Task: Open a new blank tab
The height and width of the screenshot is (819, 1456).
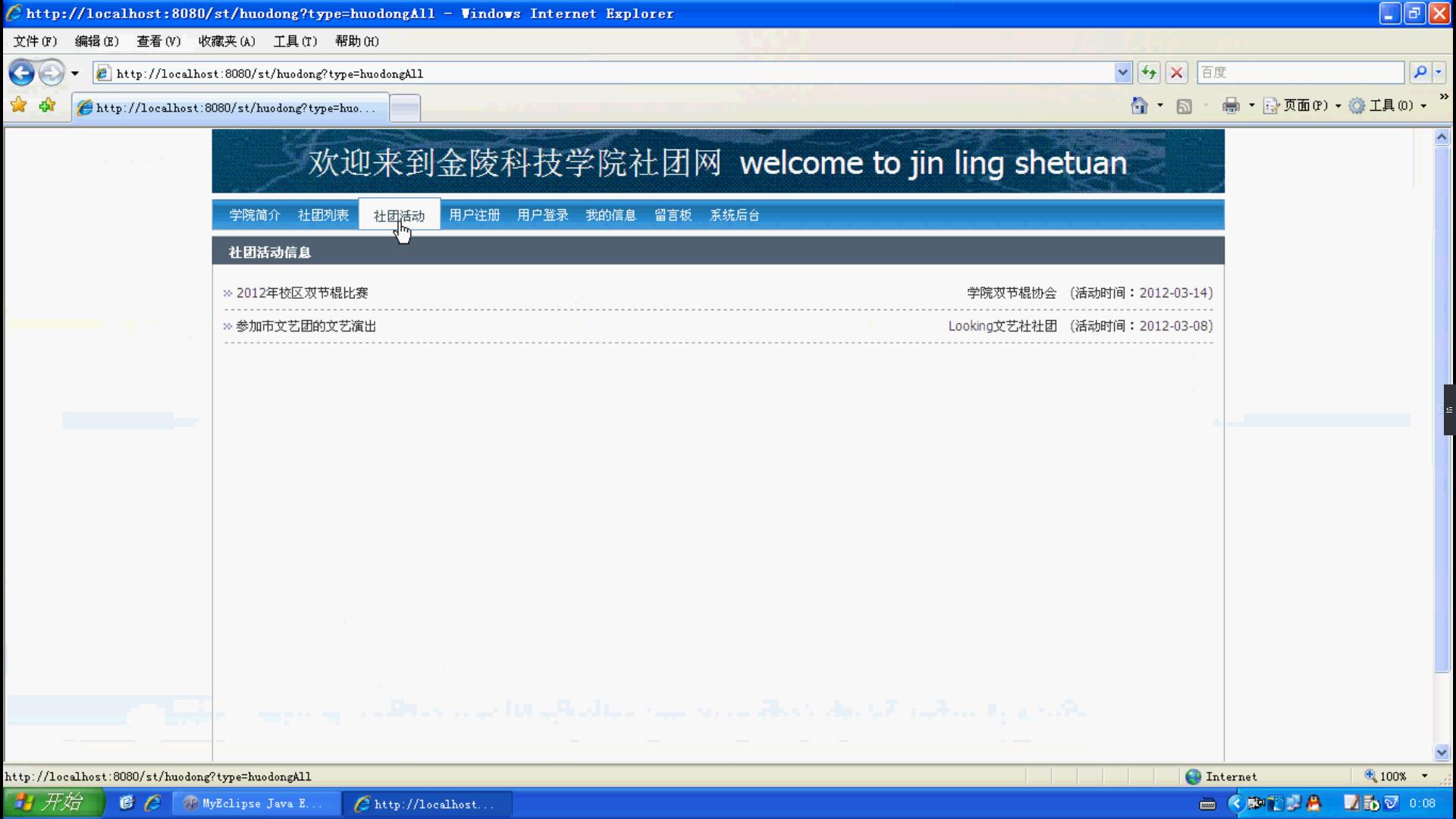Action: pos(405,108)
